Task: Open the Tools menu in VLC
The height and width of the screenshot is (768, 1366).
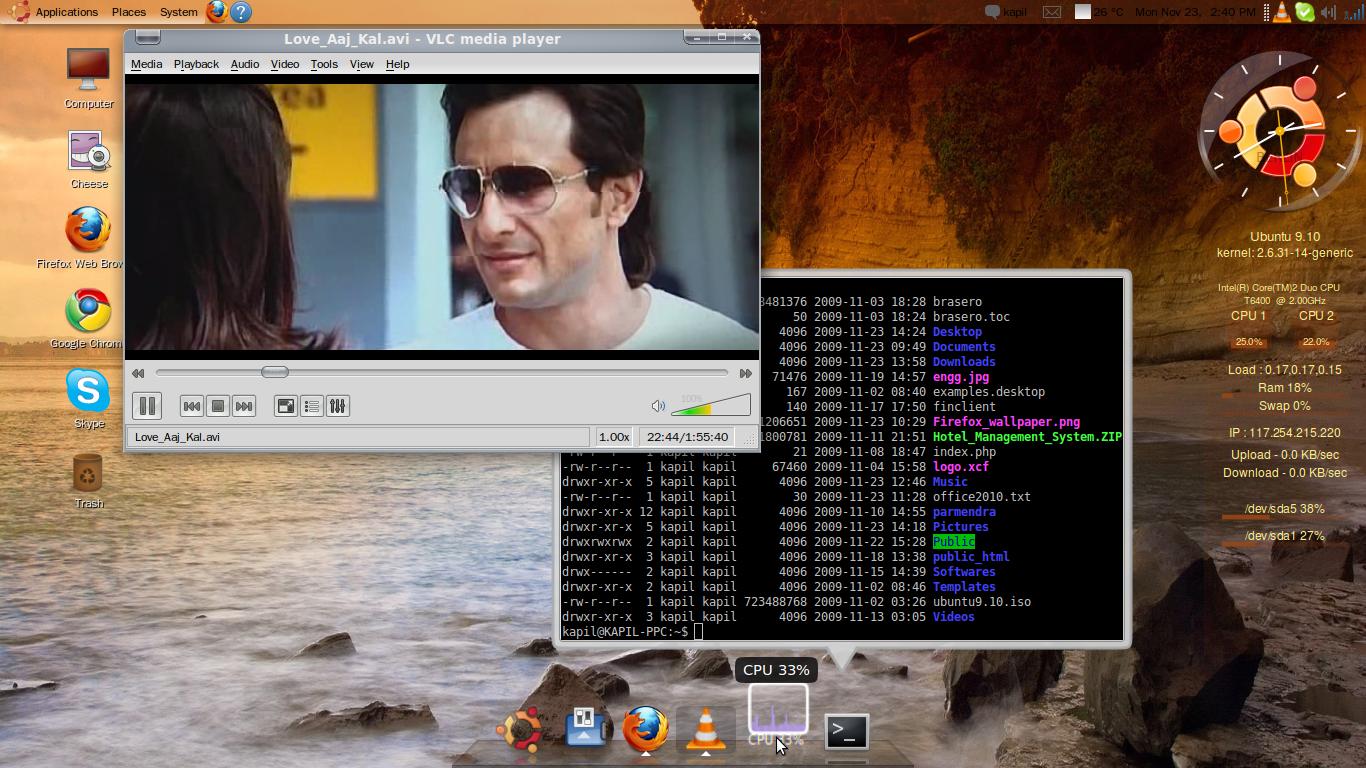Action: (x=324, y=64)
